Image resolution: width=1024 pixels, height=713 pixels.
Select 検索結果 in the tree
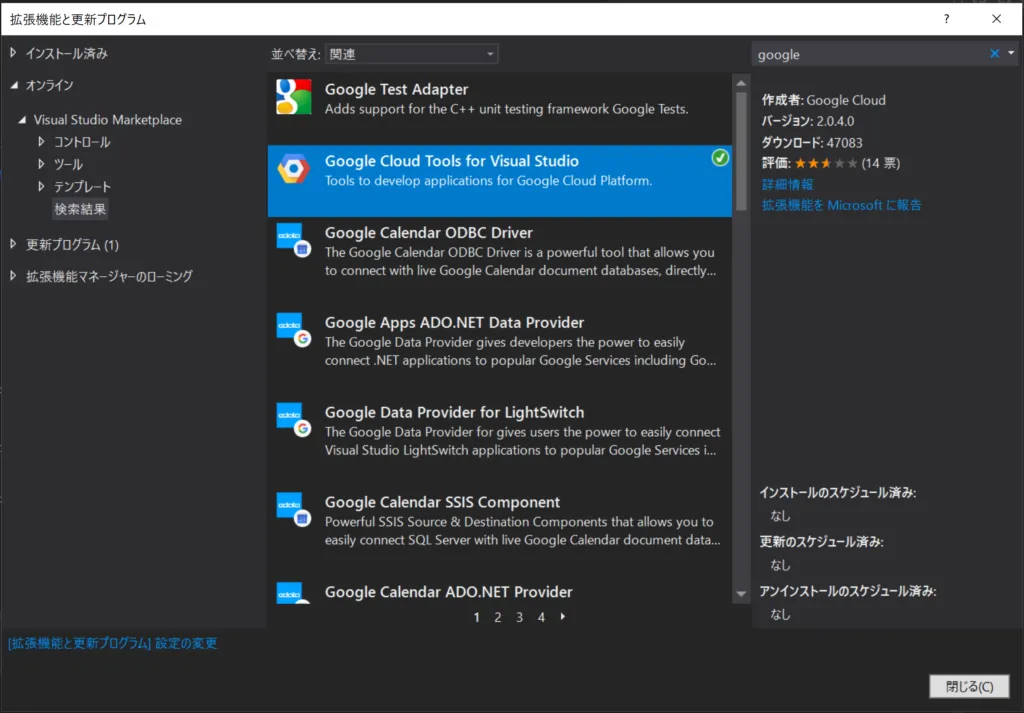[x=80, y=209]
